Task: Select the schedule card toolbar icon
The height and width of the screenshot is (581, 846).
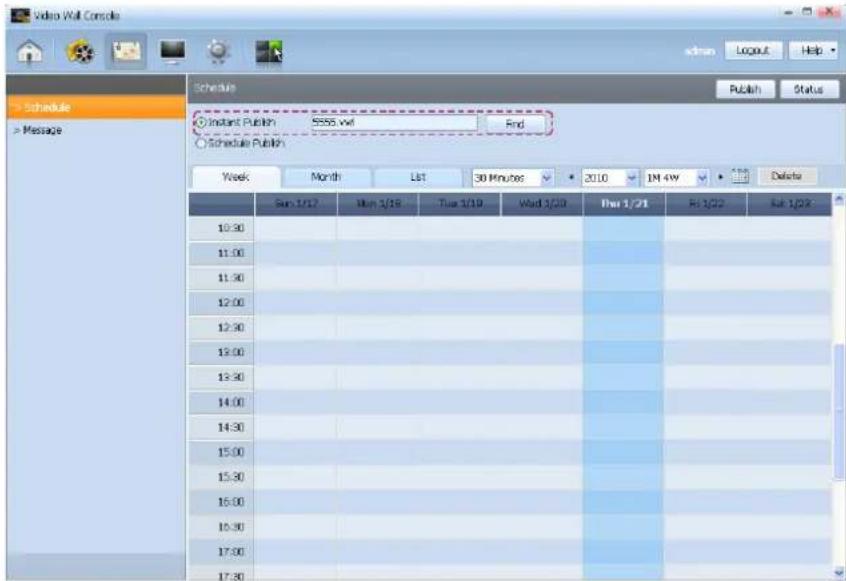Action: point(126,51)
